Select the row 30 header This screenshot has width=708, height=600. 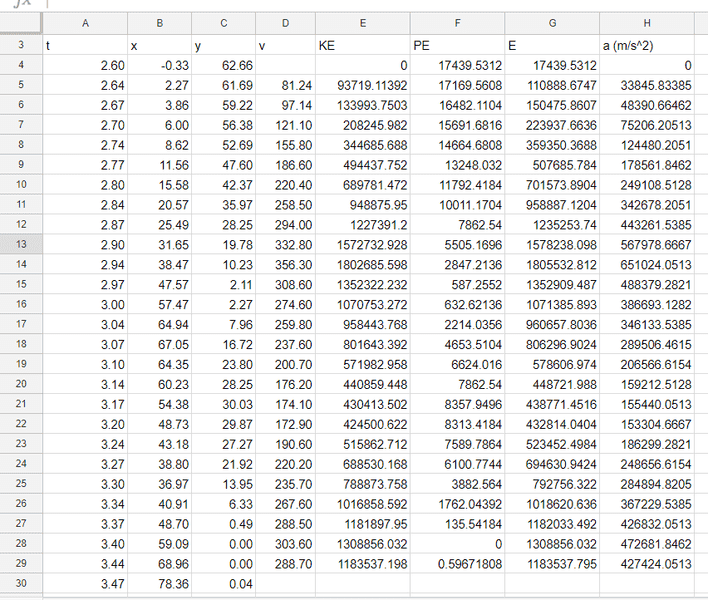[x=20, y=583]
